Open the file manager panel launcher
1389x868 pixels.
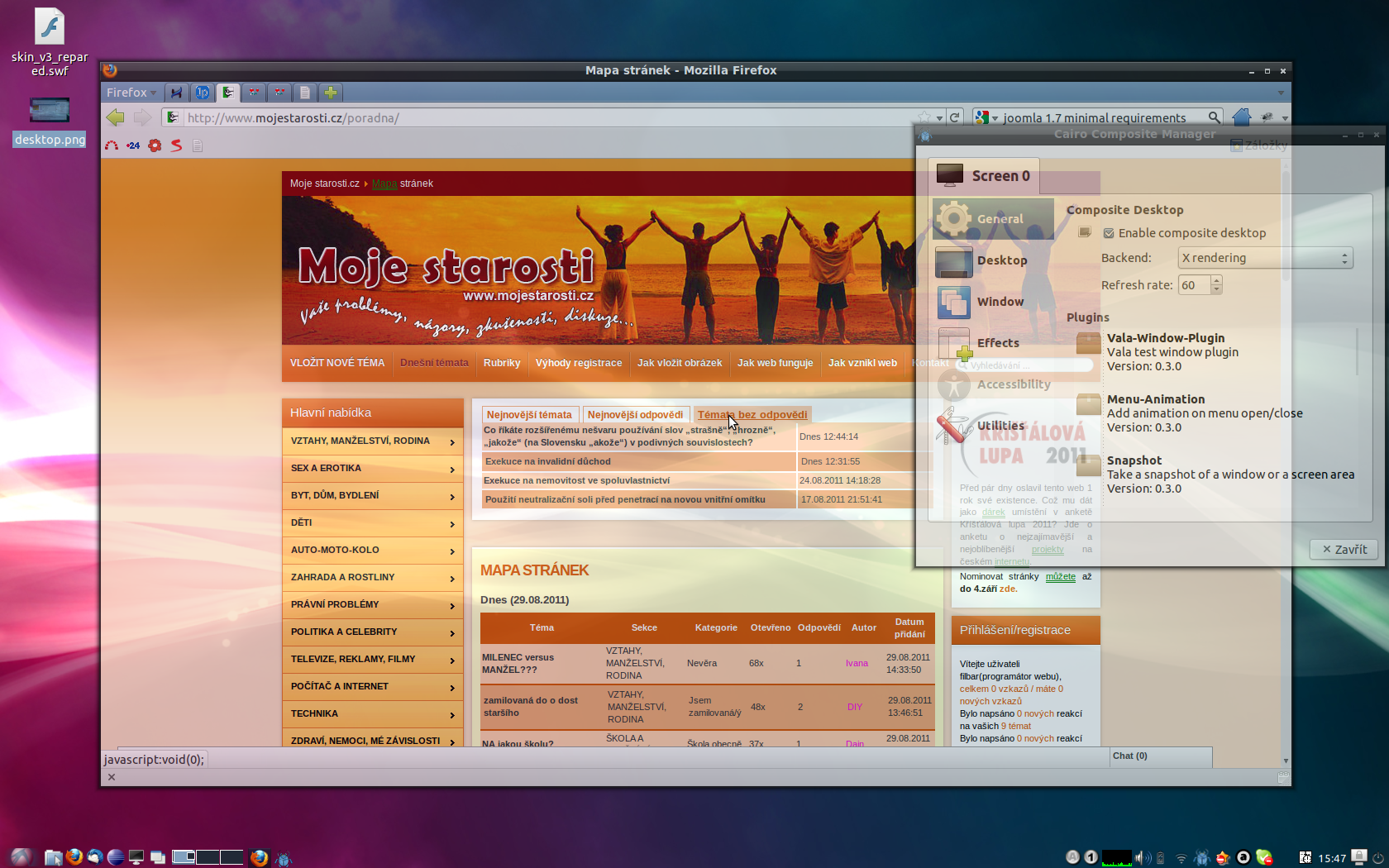[54, 857]
